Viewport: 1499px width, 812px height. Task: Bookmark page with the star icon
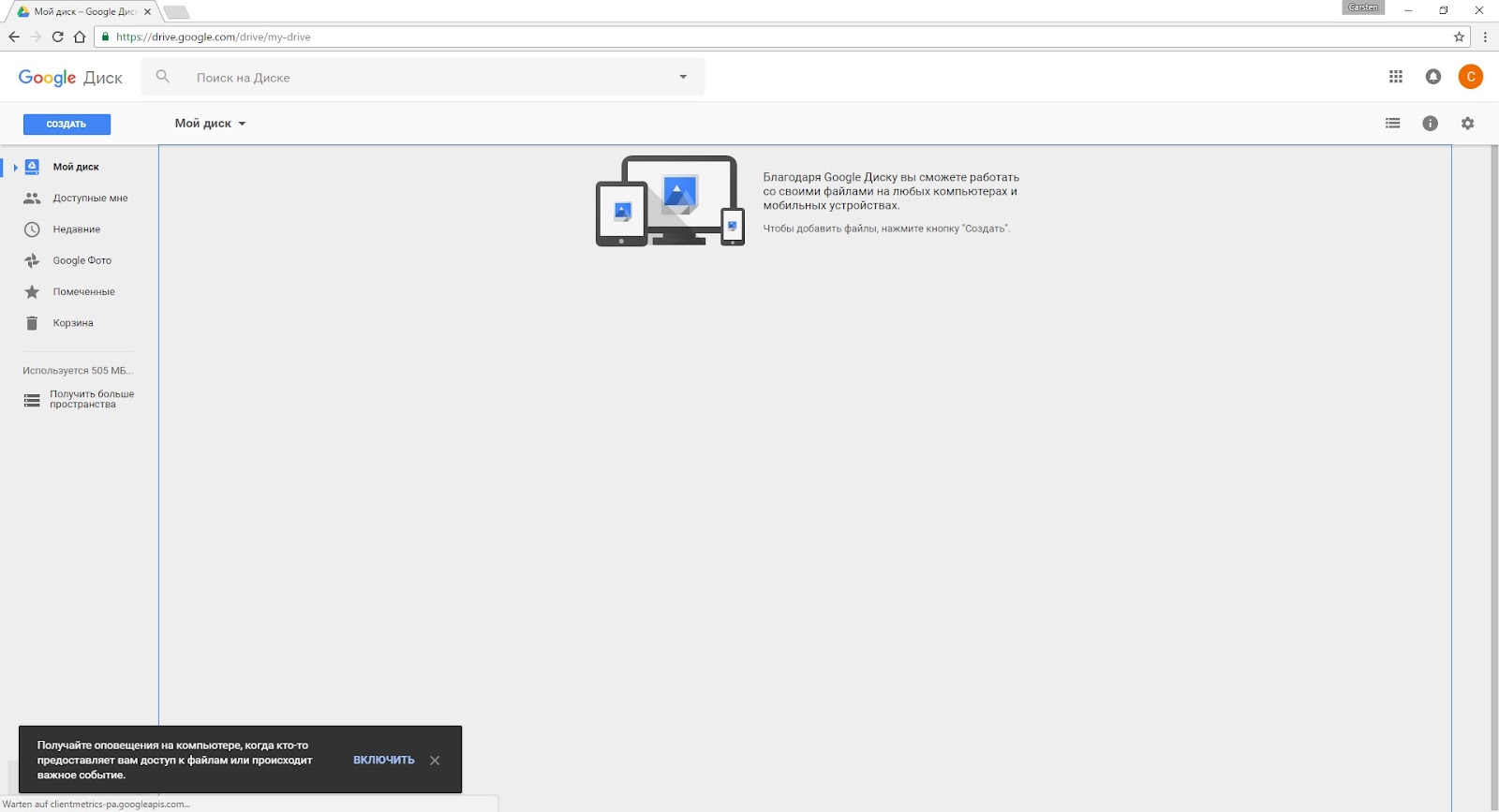tap(1459, 37)
